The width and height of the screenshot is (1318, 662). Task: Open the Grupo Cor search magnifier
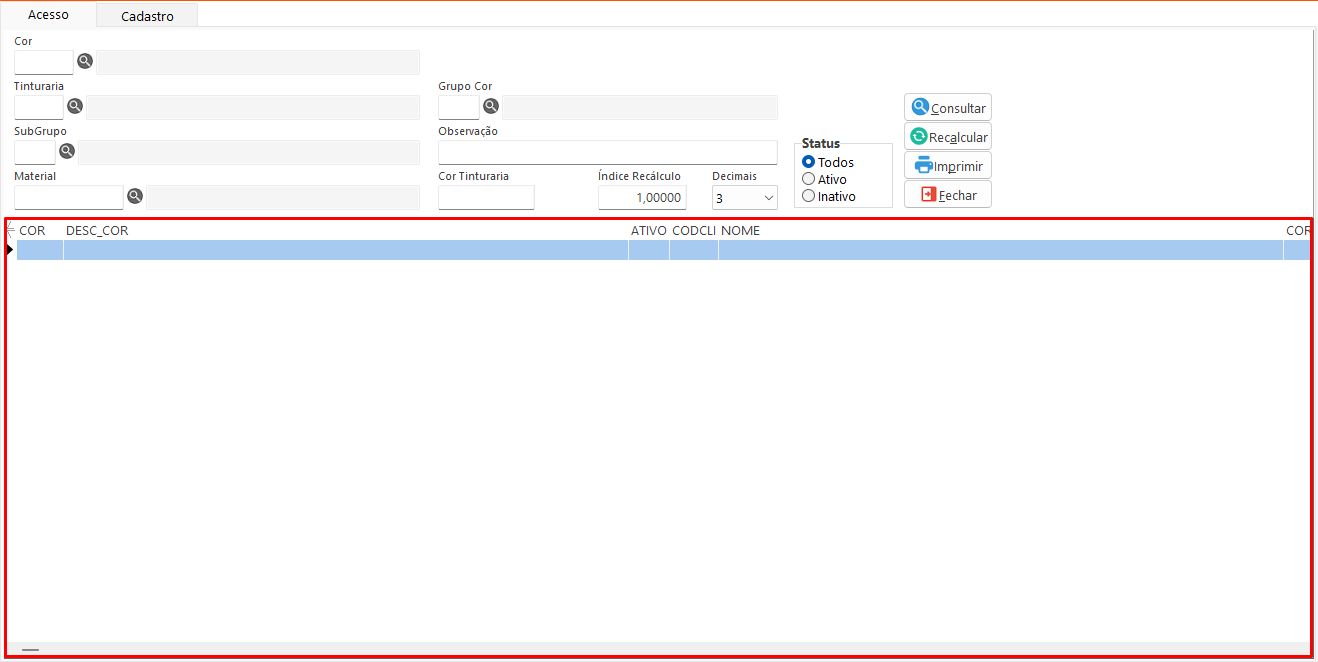coord(491,106)
